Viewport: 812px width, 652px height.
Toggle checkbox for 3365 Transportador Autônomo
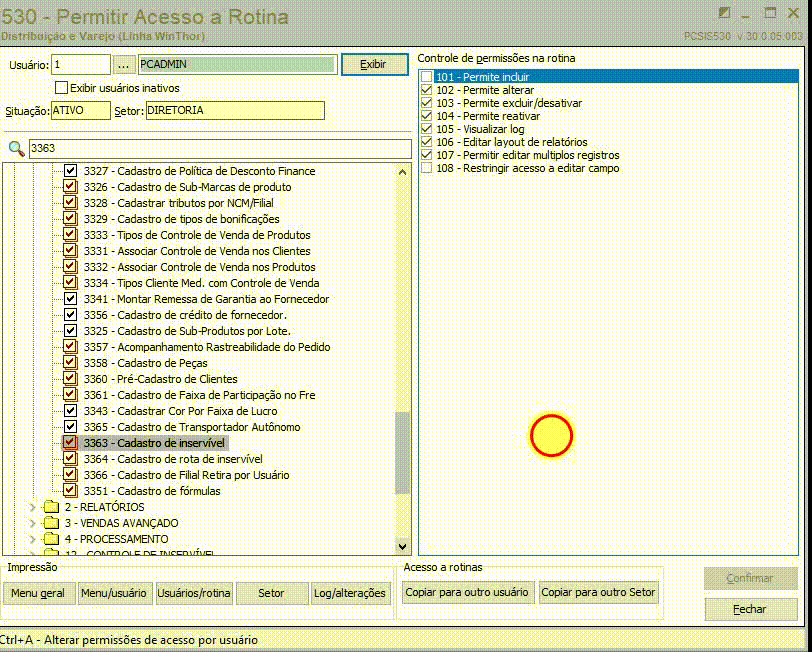[x=70, y=427]
